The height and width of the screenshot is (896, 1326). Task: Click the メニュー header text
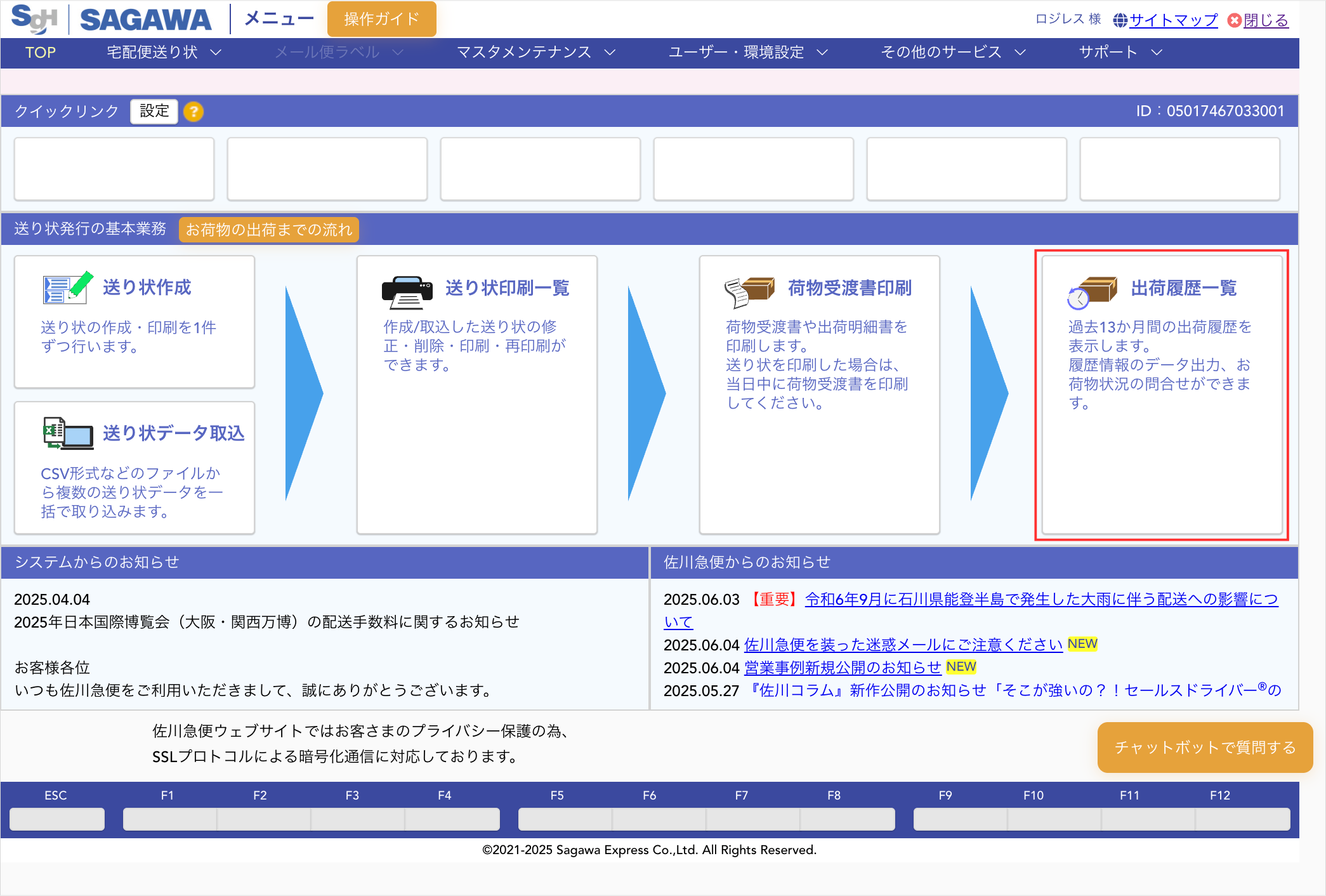click(x=279, y=19)
